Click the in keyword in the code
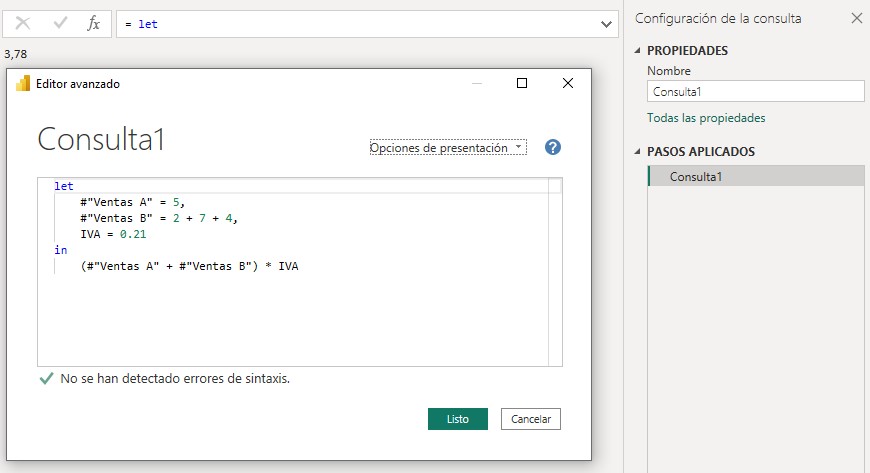 (60, 250)
